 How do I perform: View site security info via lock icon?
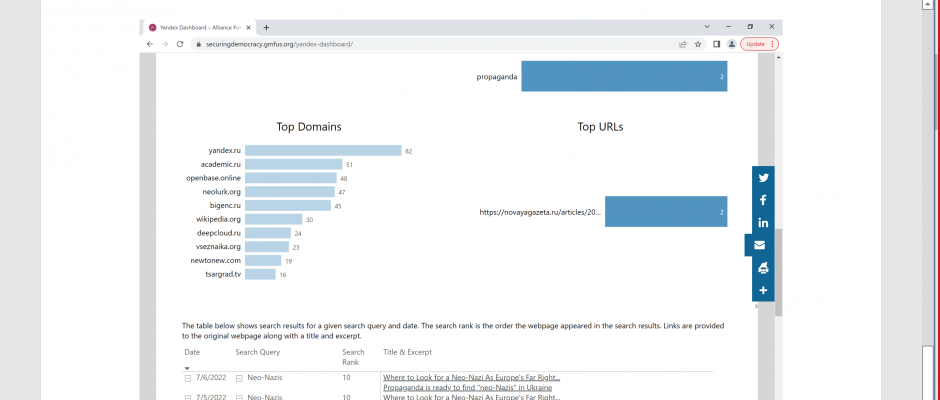pos(198,44)
